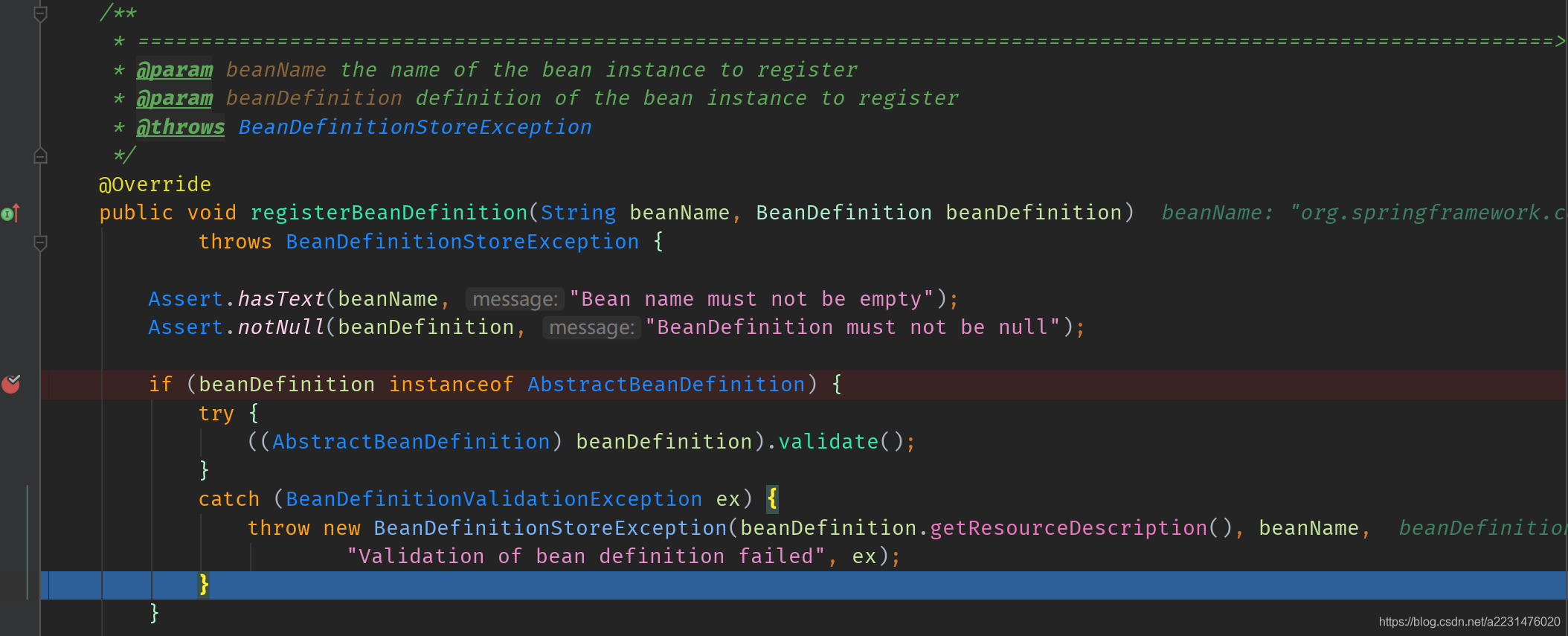This screenshot has height=636, width=1568.
Task: Click the implements-method gutter icon beside registerBeanDefinition
Action: coord(10,213)
